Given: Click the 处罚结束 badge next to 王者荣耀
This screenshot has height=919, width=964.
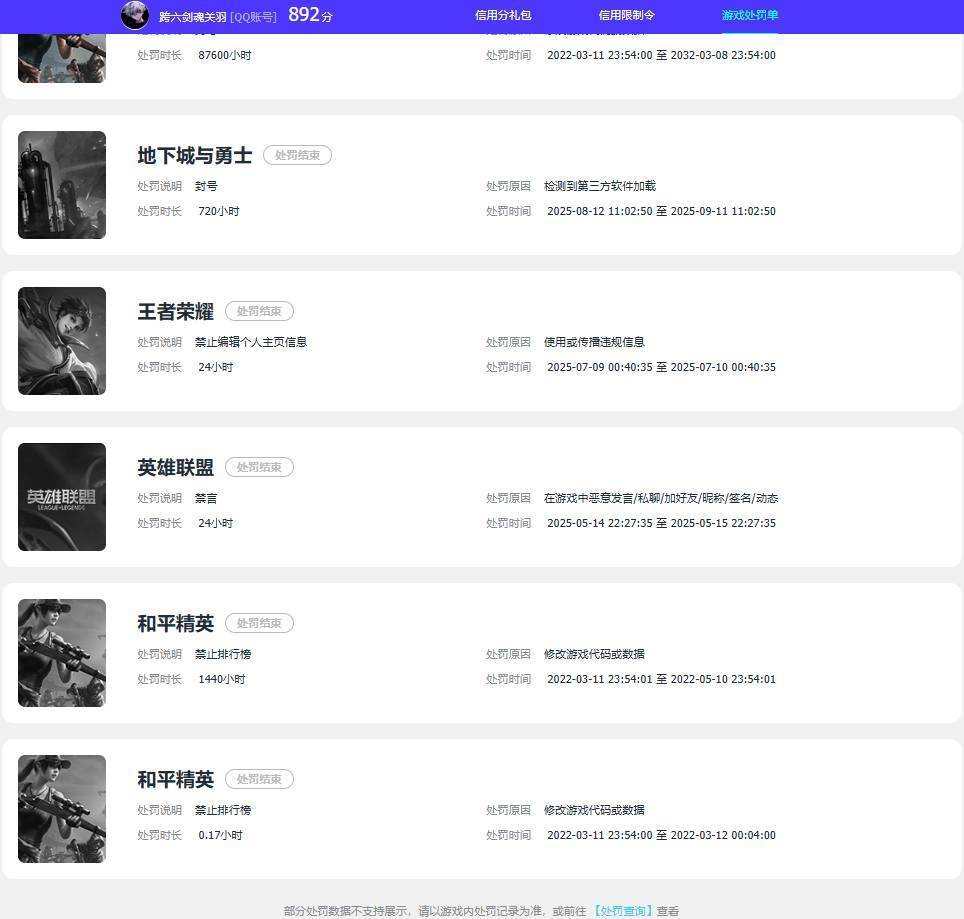Looking at the screenshot, I should point(259,311).
